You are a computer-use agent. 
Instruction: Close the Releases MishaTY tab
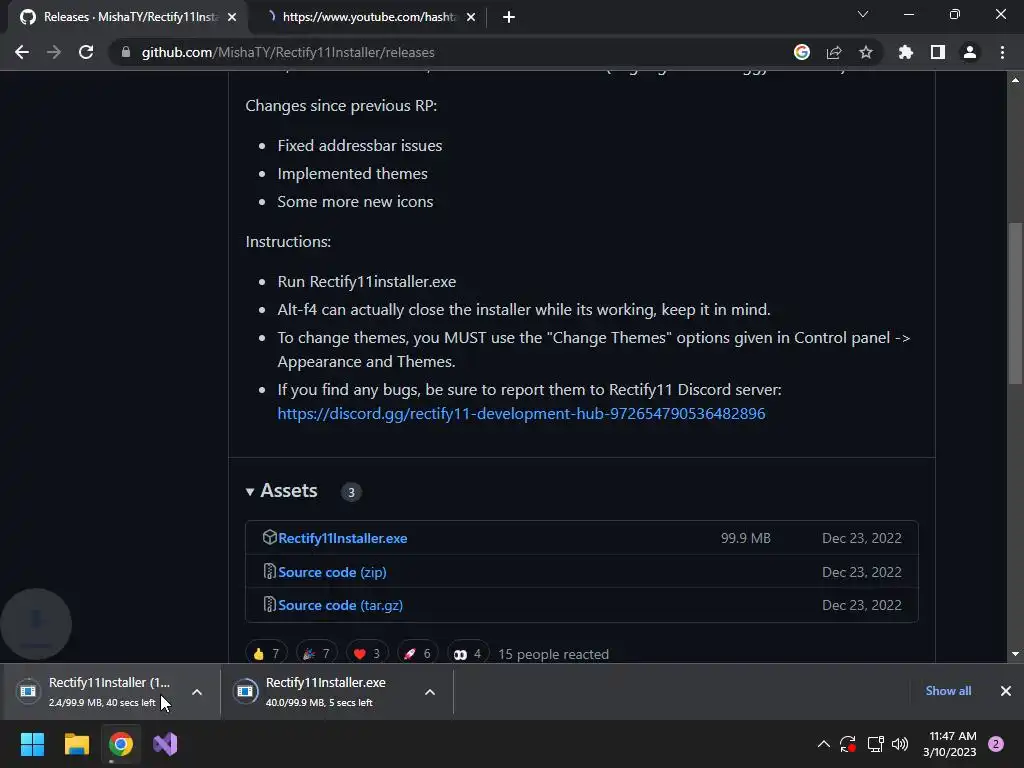point(232,17)
